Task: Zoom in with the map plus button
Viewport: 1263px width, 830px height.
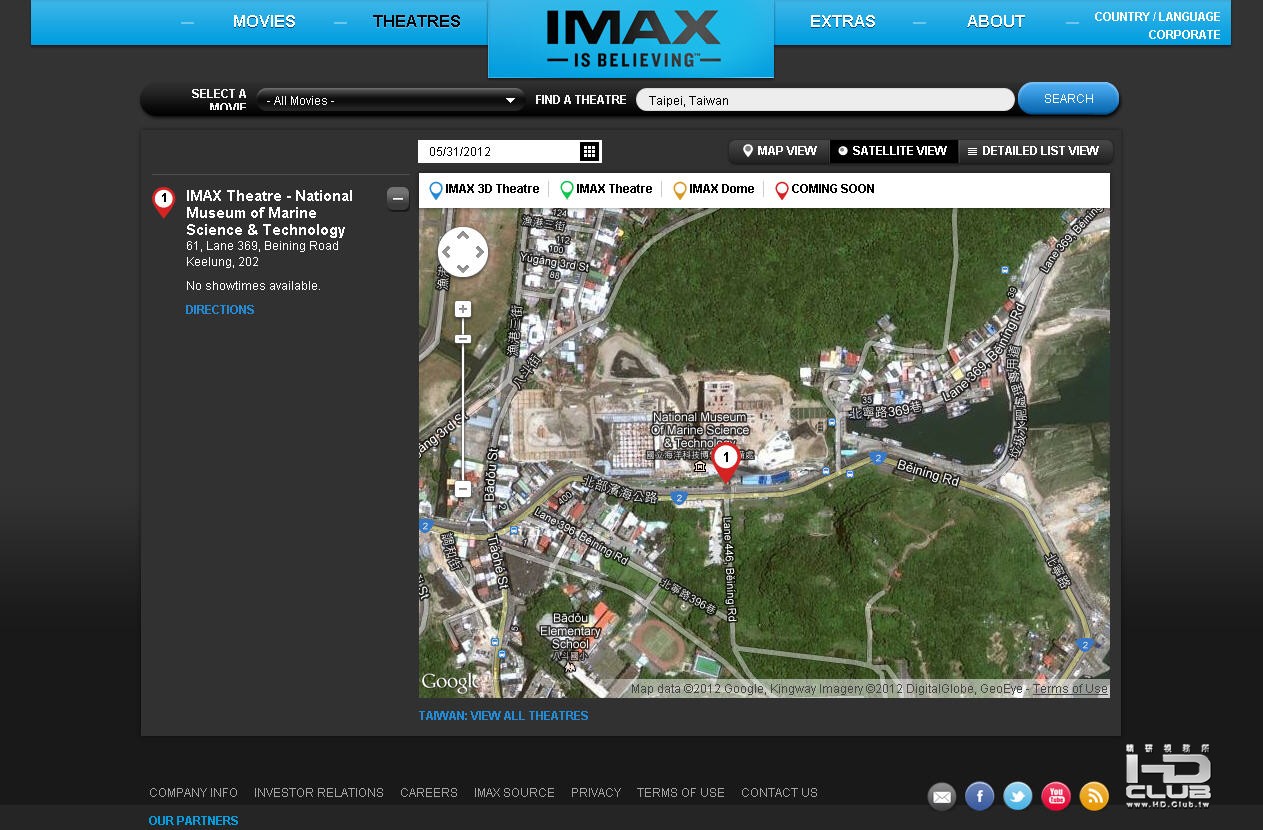Action: click(463, 309)
